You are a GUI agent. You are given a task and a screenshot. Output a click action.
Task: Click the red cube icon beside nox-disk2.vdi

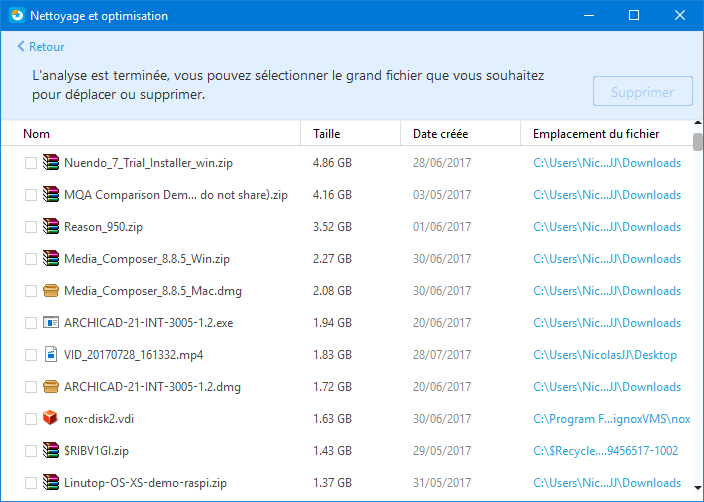point(50,418)
